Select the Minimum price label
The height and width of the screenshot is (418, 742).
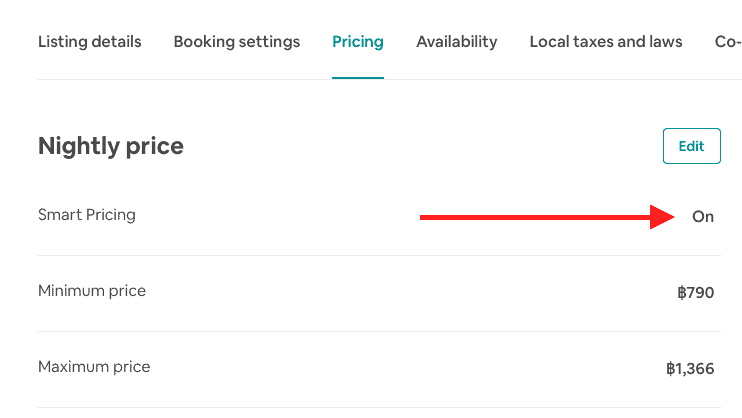tap(92, 291)
